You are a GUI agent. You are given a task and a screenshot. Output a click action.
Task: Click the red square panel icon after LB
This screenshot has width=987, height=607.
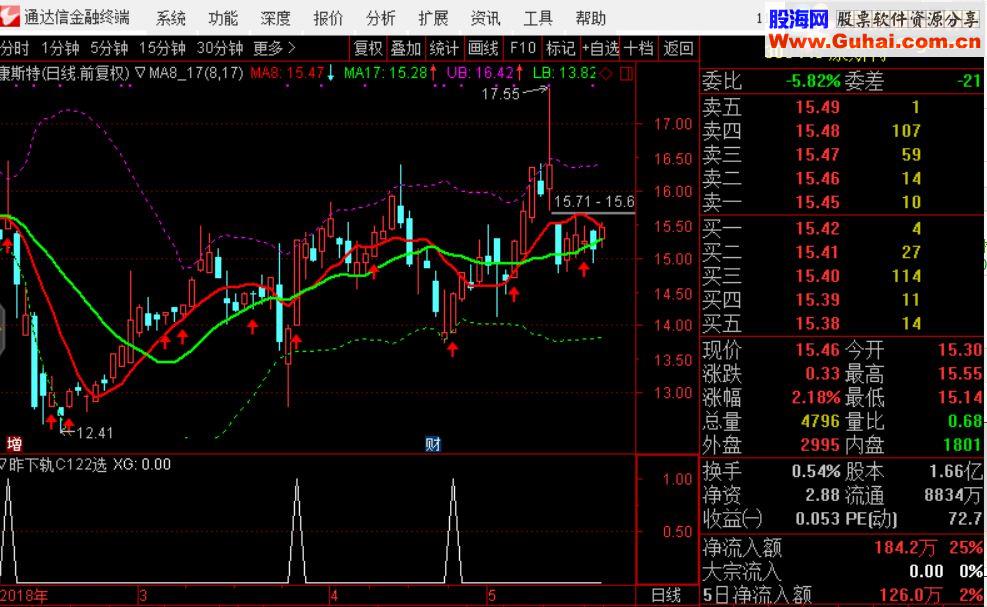pyautogui.click(x=626, y=74)
